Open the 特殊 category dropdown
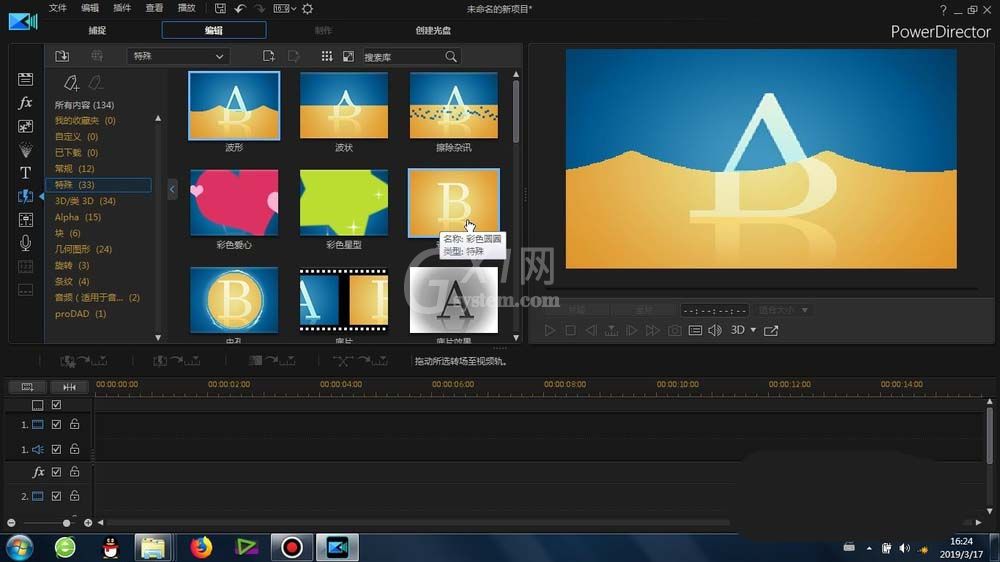1000x562 pixels. 178,56
